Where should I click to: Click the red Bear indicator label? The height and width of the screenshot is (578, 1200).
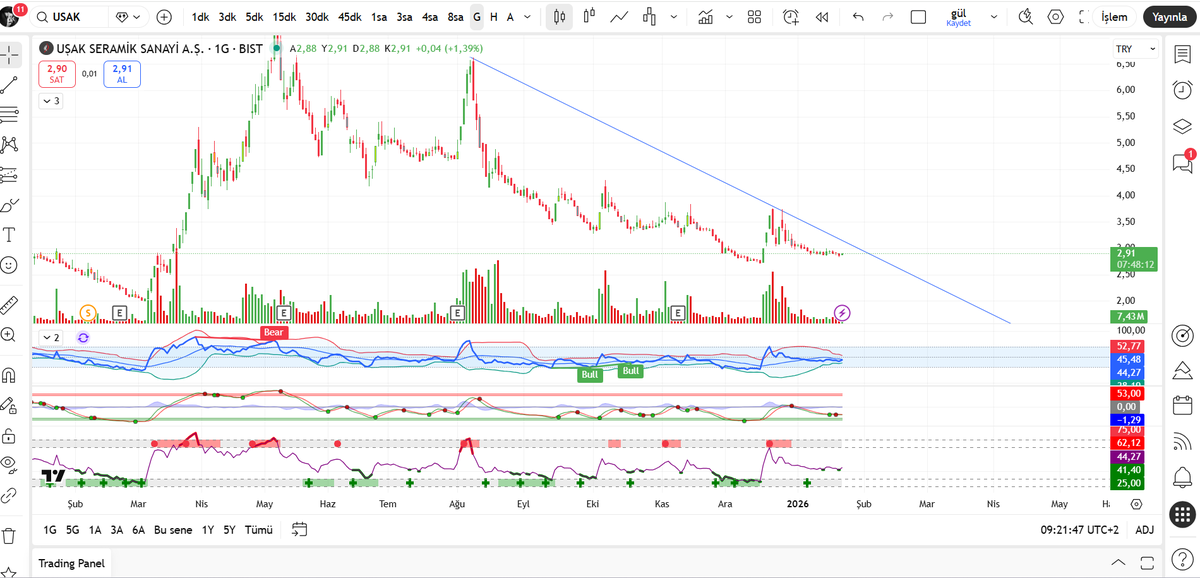[x=274, y=332]
